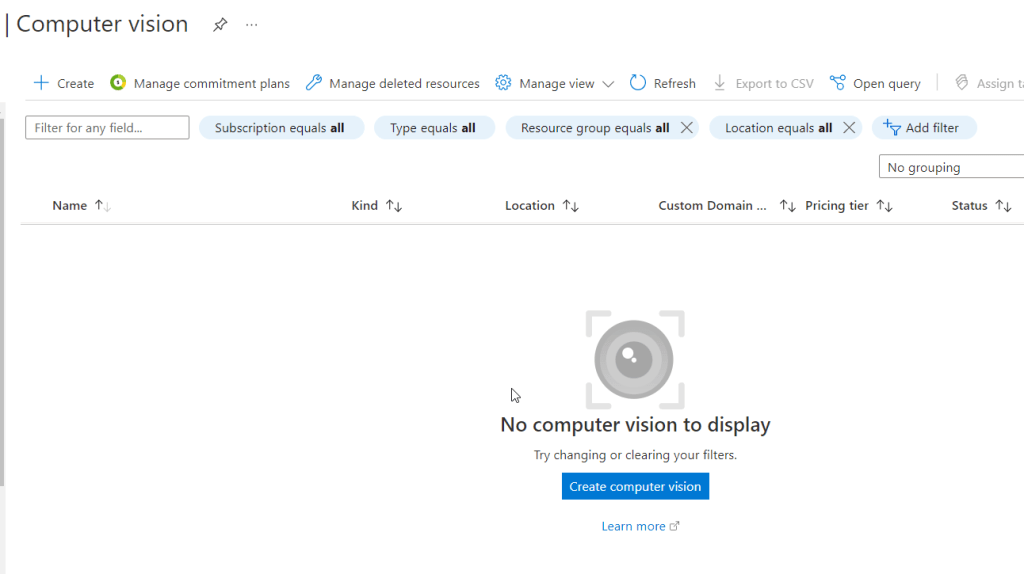Open the No grouping dropdown
The image size is (1024, 574).
(952, 167)
